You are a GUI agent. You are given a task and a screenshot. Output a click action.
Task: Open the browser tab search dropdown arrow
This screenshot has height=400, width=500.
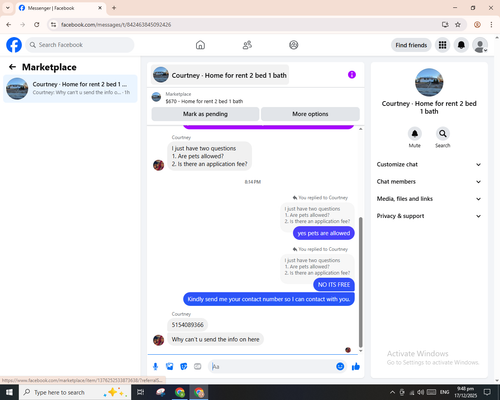[x=8, y=8]
